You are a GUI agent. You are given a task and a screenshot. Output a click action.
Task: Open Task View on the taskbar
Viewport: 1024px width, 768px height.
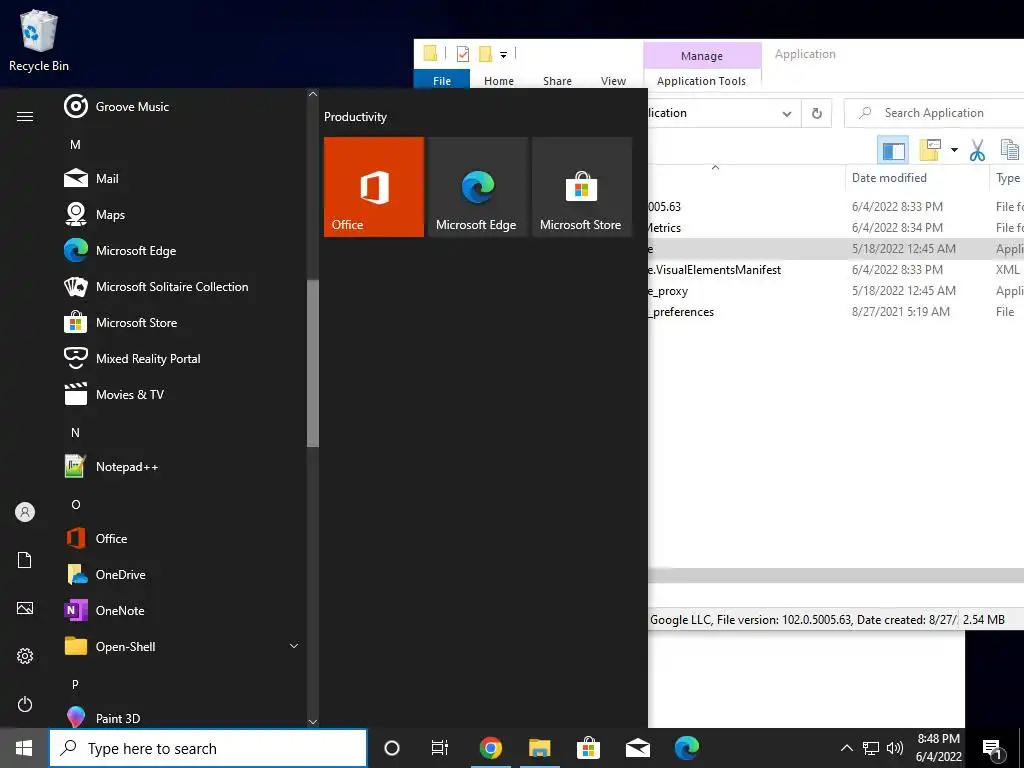pos(440,748)
